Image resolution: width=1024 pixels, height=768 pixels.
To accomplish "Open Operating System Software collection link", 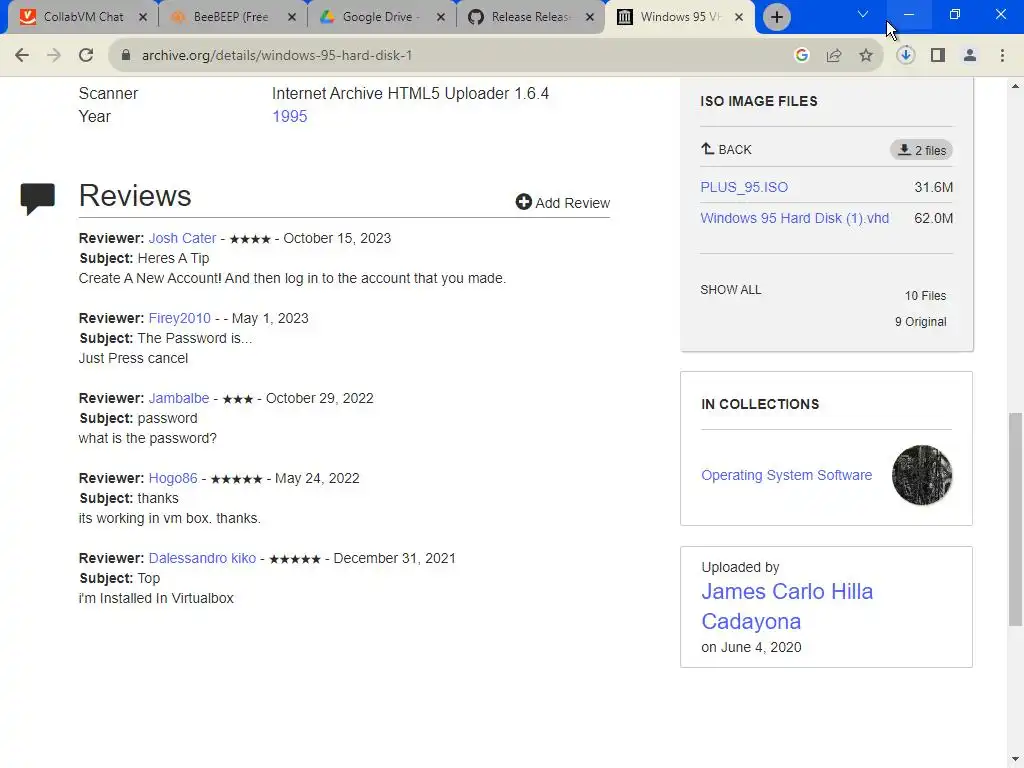I will point(786,475).
